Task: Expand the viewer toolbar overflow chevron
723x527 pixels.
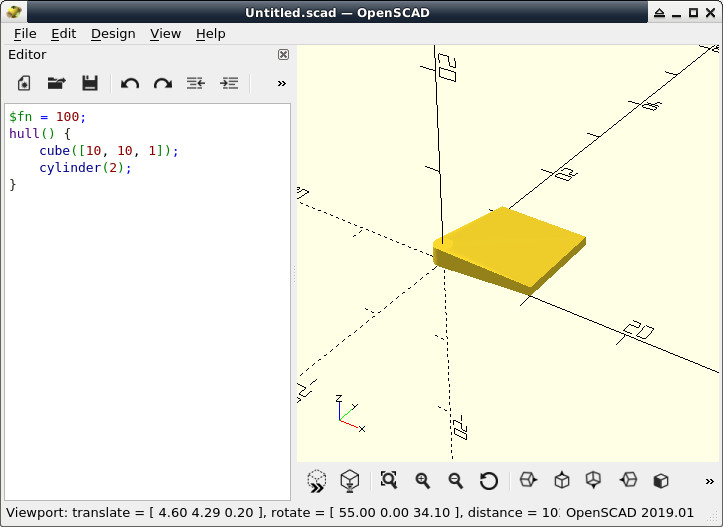Action: (710, 481)
